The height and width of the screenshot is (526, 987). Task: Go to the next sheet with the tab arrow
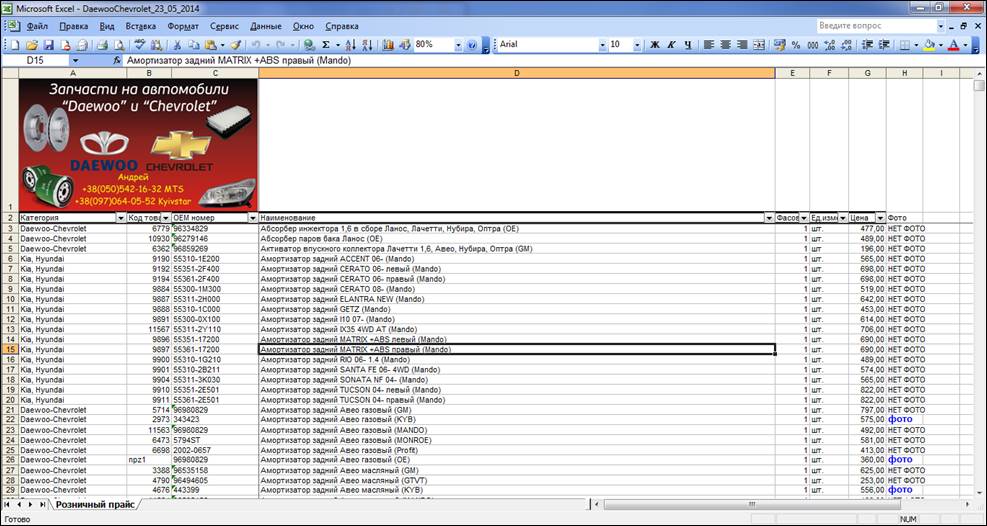(32, 505)
